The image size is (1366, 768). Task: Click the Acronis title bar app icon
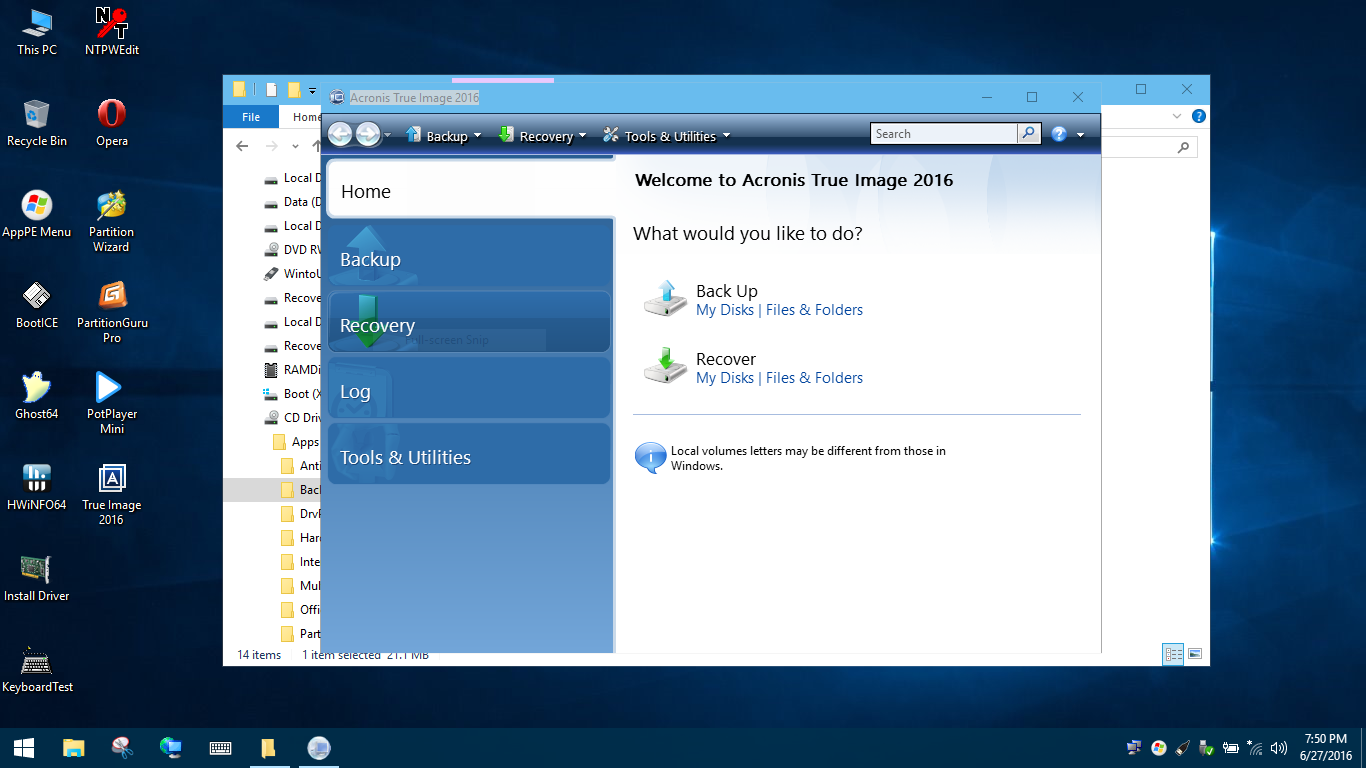click(337, 97)
